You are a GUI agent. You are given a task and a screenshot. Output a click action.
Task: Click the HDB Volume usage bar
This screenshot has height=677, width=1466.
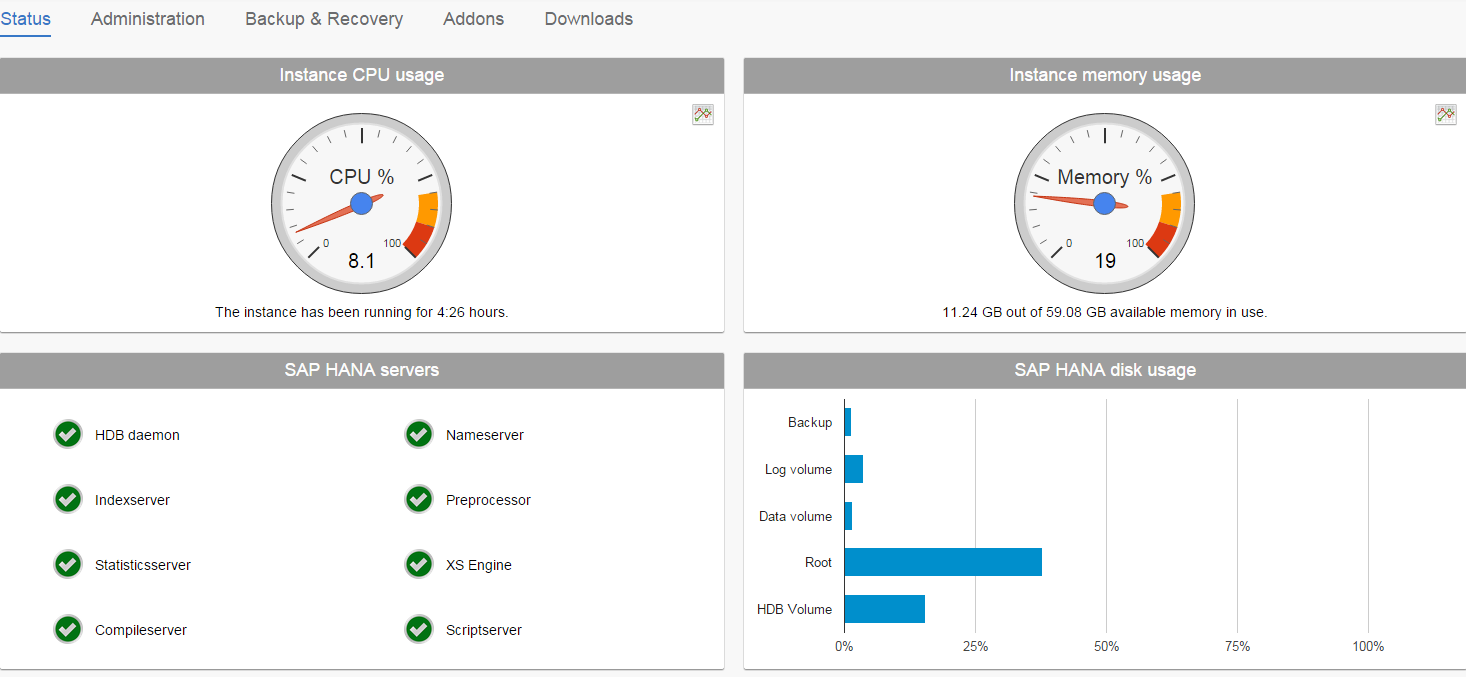[x=884, y=608]
